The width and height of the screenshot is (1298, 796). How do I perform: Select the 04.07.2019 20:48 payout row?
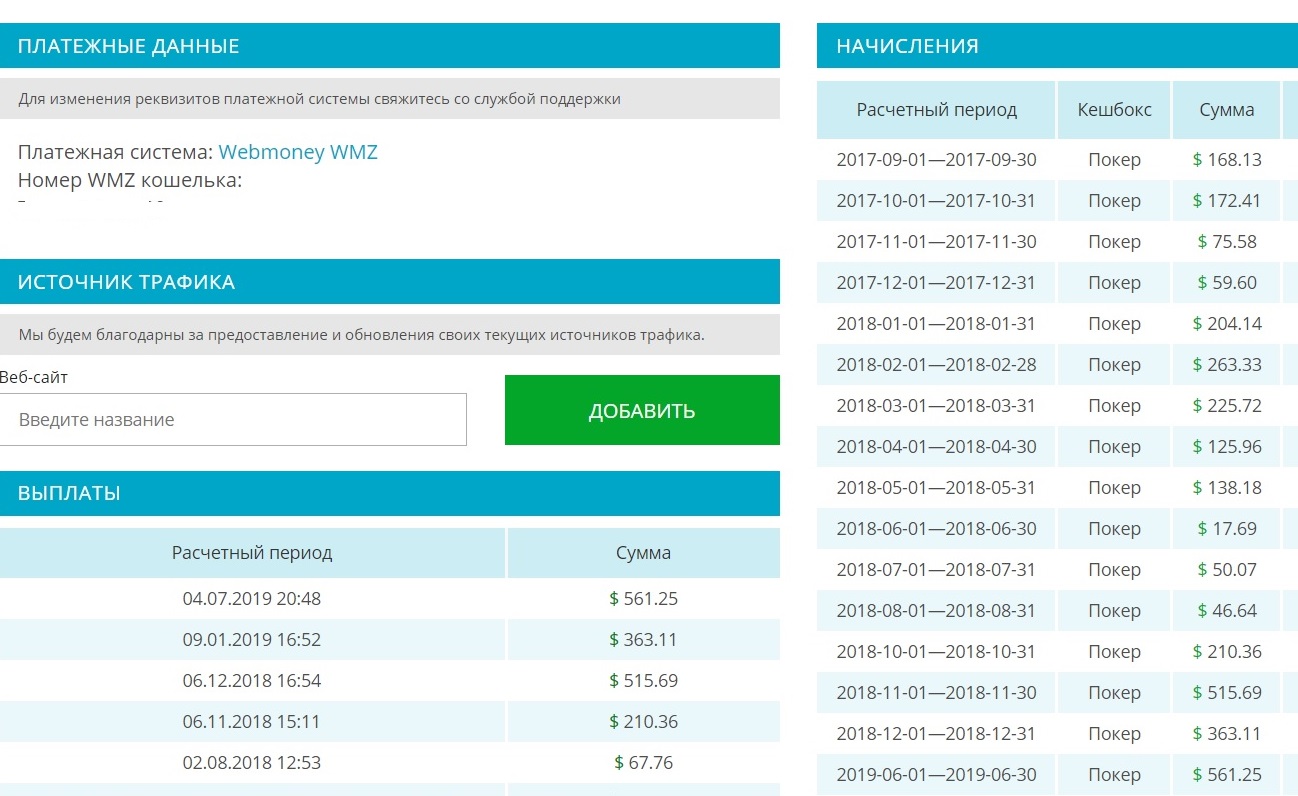point(390,599)
